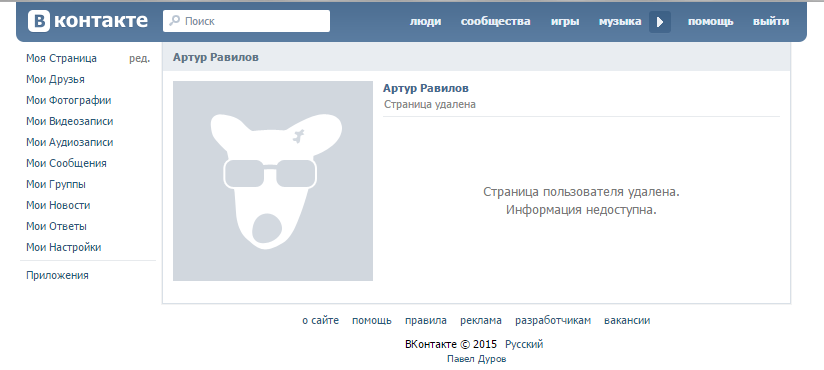824x370 pixels.
Task: Open Приложения in sidebar
Action: [57, 275]
